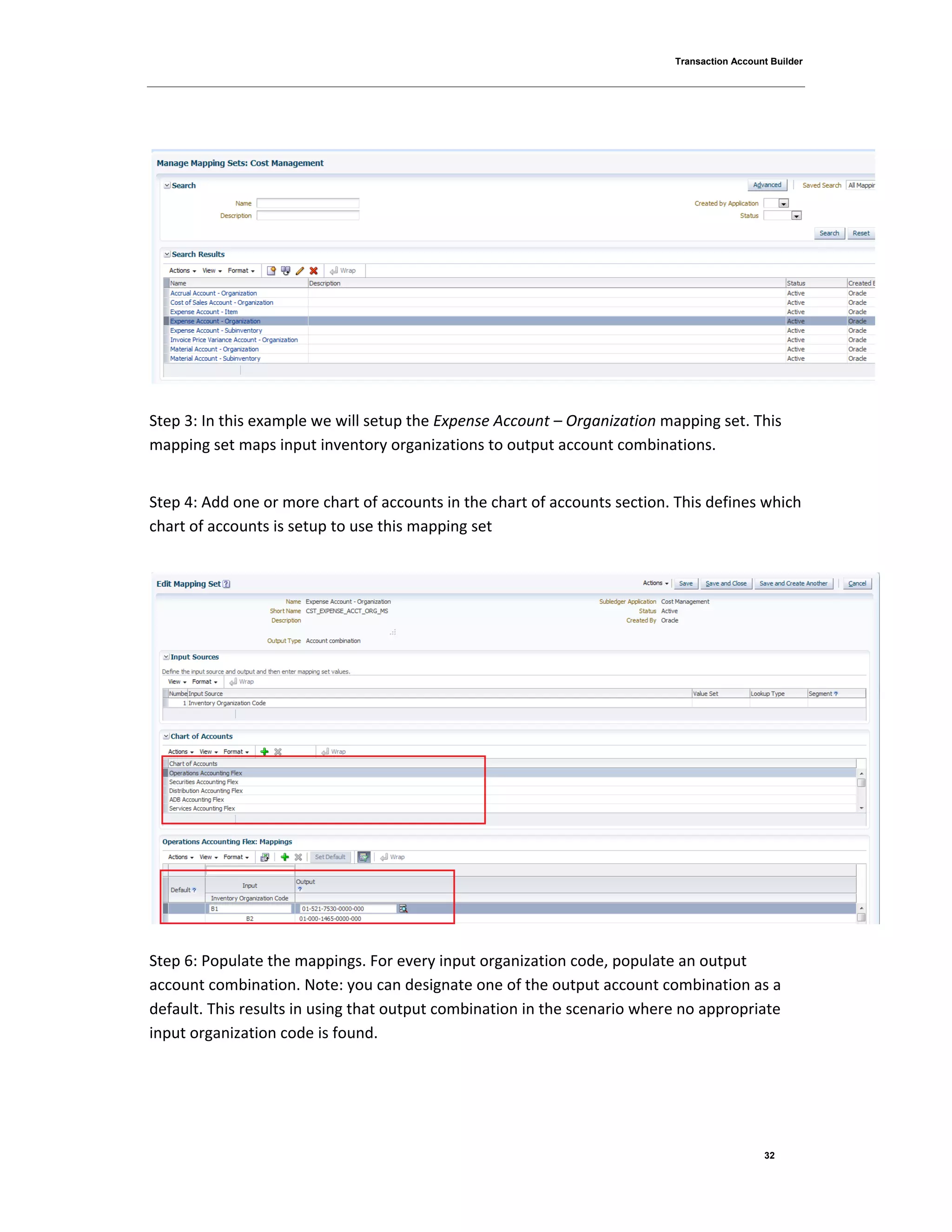Open the Expense Account - Organization link
This screenshot has height=1232, width=952.
(215, 322)
